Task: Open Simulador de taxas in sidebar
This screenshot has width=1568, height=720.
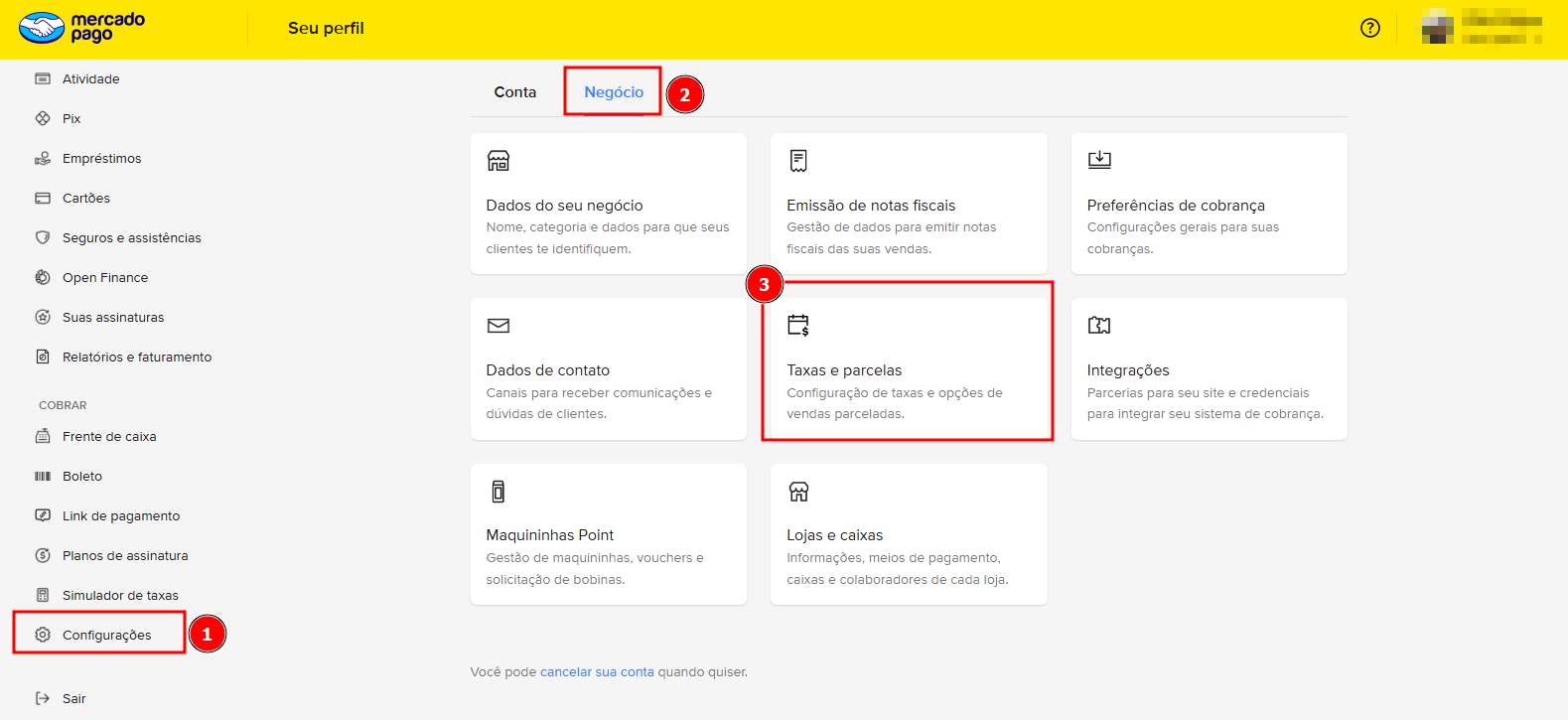Action: (120, 596)
